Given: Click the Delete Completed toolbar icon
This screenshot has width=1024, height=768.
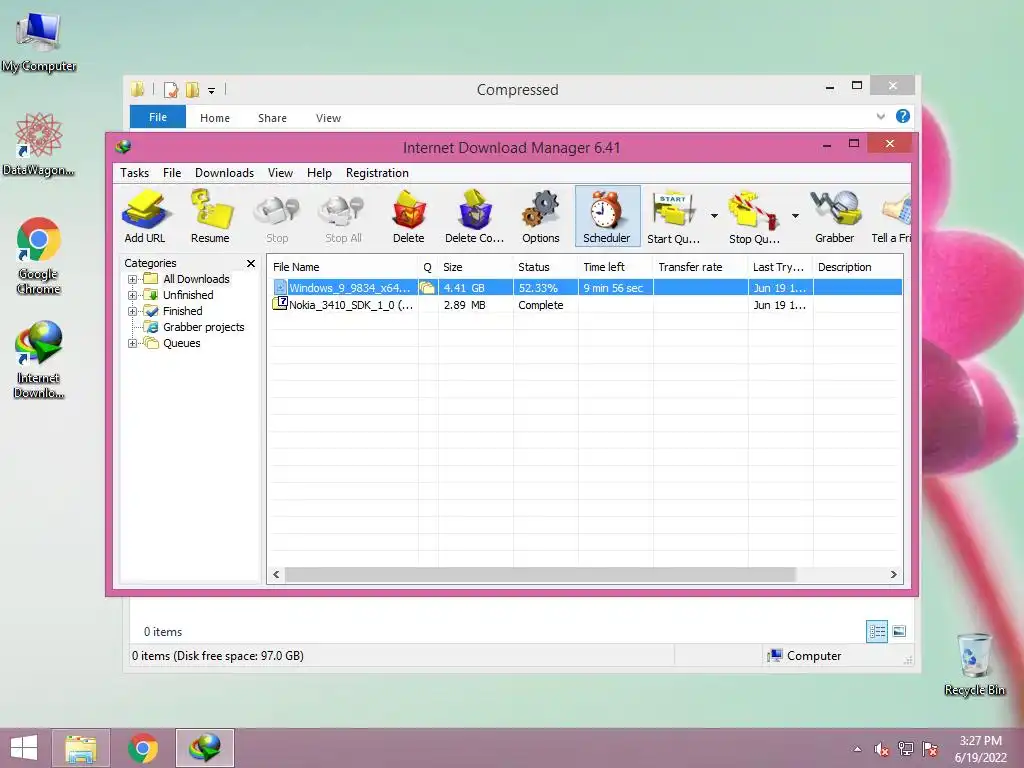Looking at the screenshot, I should tap(475, 217).
